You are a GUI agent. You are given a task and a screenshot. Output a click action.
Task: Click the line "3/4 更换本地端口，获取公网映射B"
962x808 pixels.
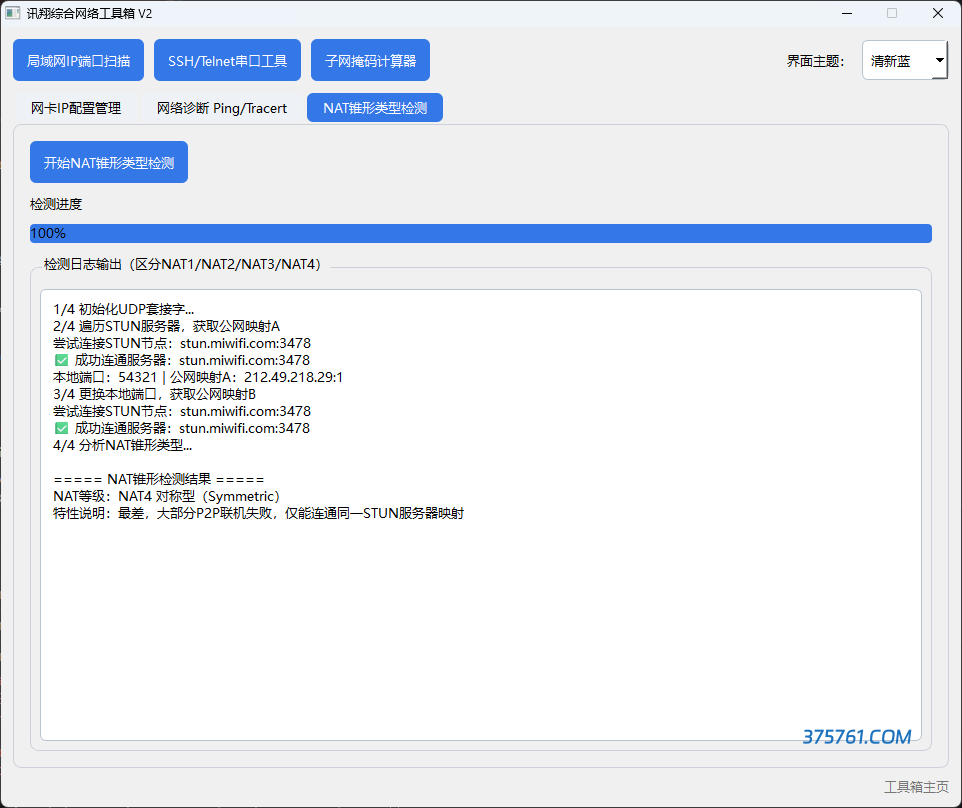154,394
